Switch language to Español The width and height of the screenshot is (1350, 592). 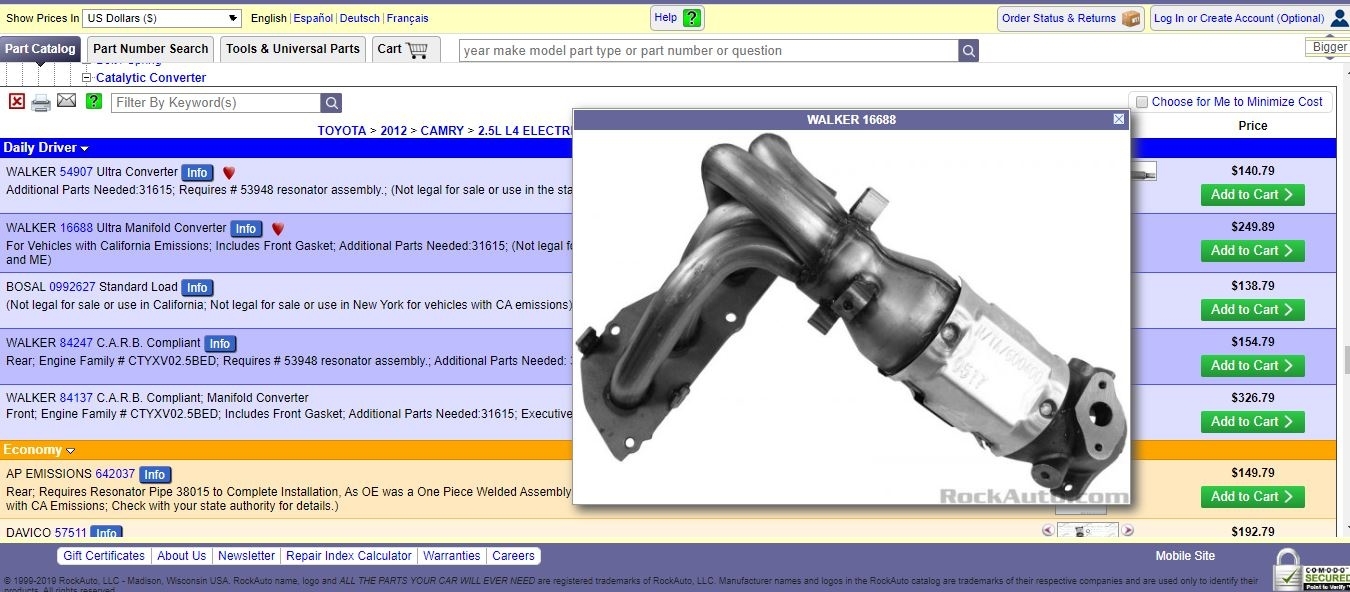(x=313, y=19)
